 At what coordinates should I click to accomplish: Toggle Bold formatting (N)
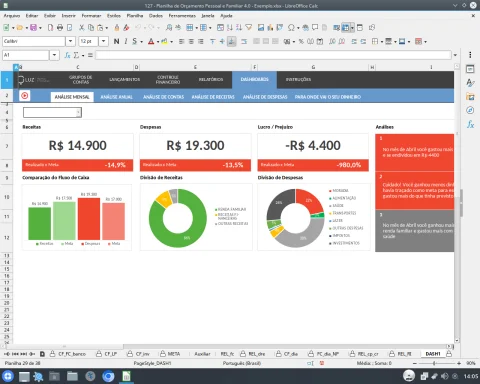click(116, 41)
